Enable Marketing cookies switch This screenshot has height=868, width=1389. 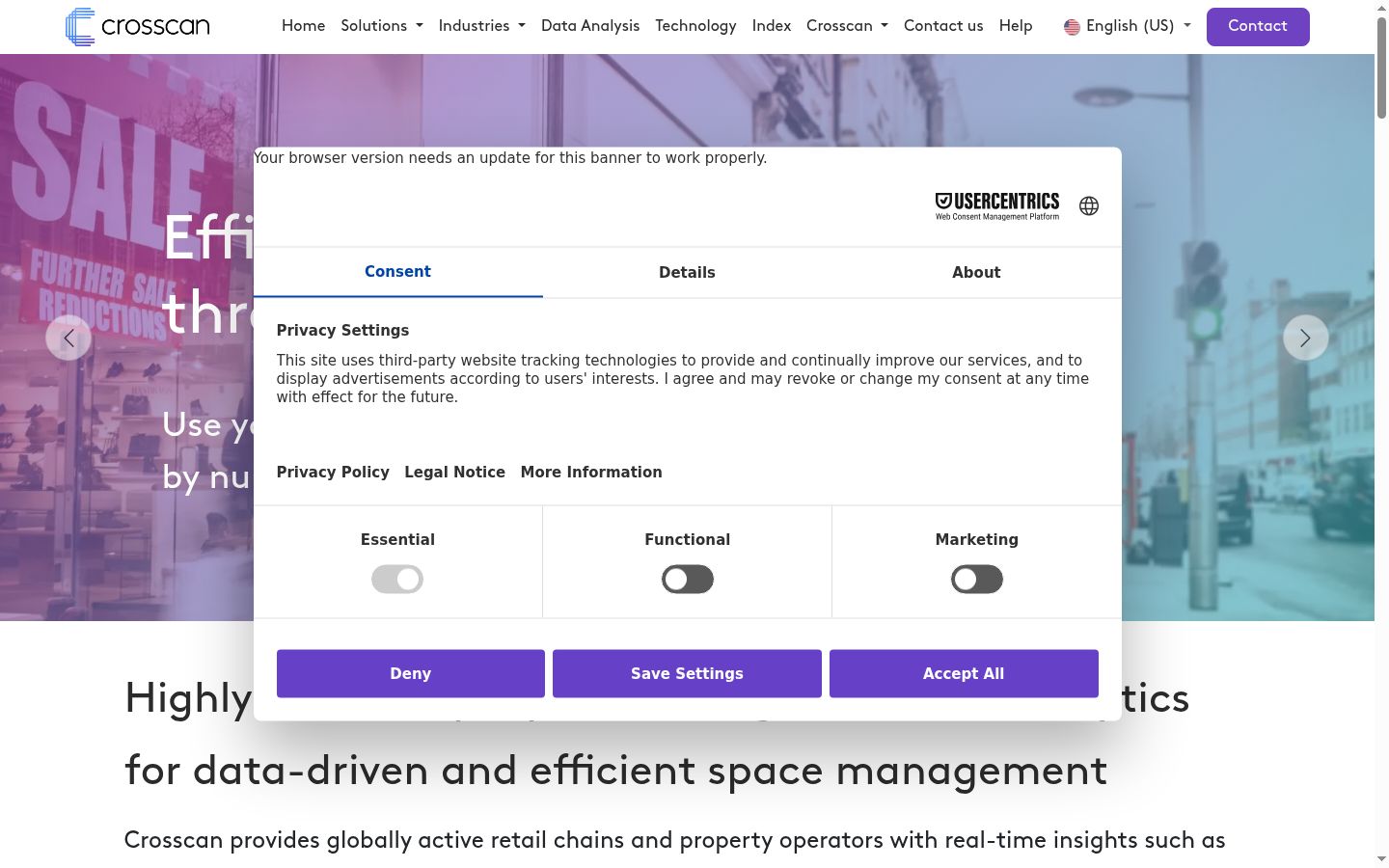pos(977,580)
